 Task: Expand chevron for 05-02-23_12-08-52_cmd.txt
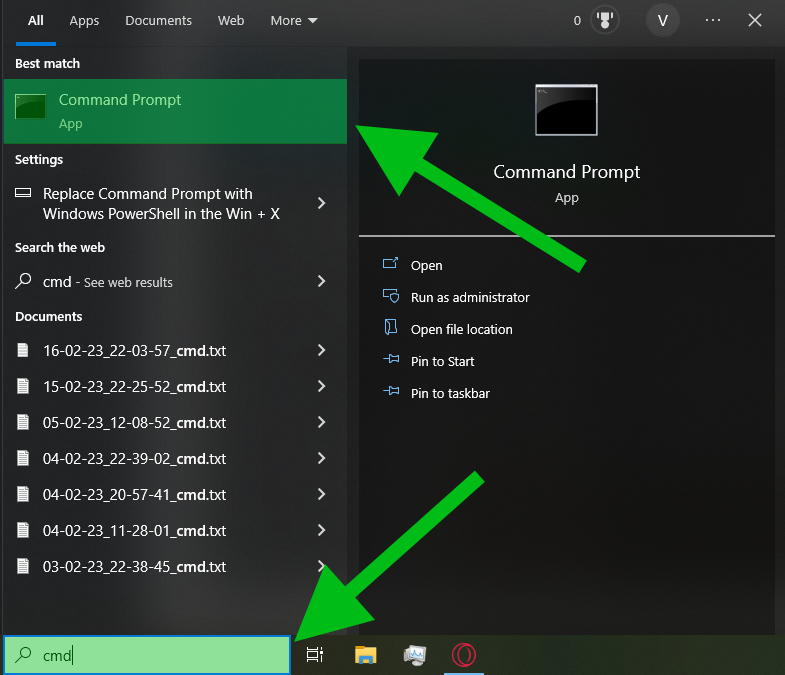pos(321,422)
